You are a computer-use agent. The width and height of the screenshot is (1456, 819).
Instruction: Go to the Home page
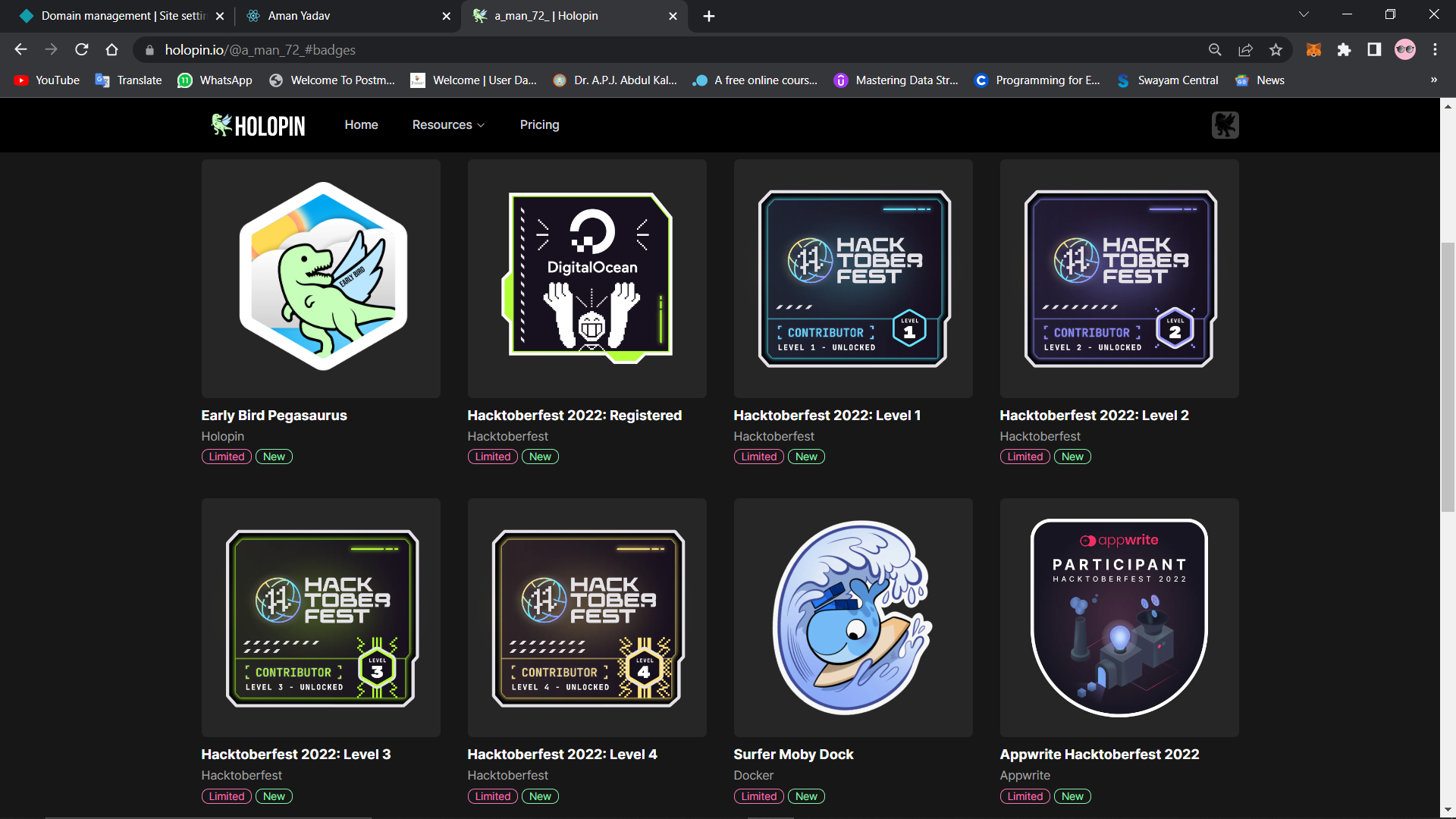point(361,125)
